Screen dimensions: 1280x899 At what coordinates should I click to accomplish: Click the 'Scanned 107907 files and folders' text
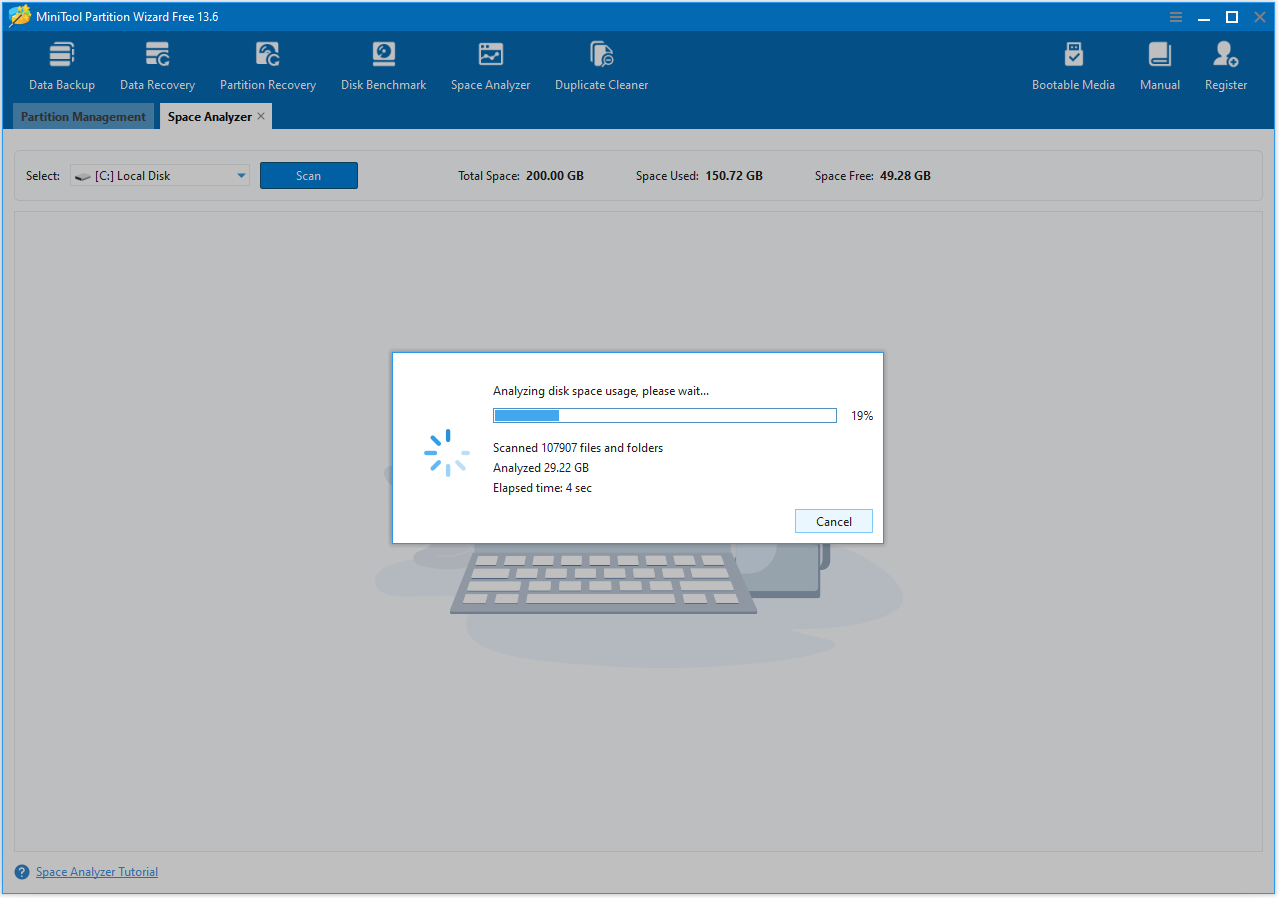point(578,448)
